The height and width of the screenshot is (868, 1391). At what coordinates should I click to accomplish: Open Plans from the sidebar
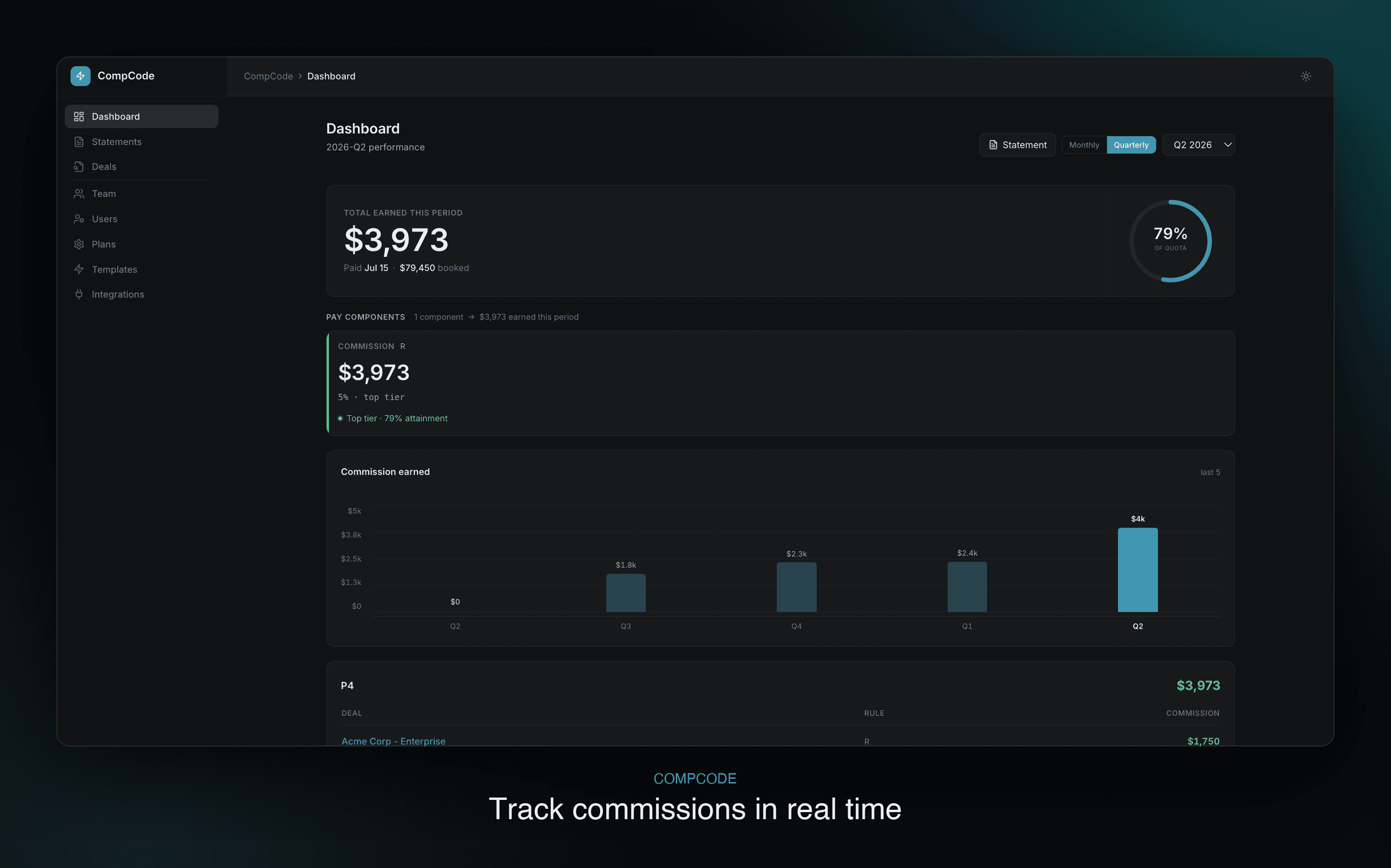coord(141,244)
